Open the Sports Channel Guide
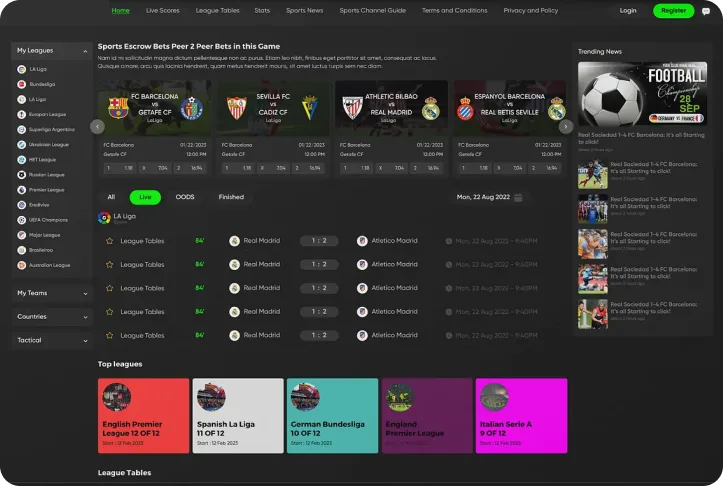This screenshot has height=486, width=723. (x=373, y=11)
